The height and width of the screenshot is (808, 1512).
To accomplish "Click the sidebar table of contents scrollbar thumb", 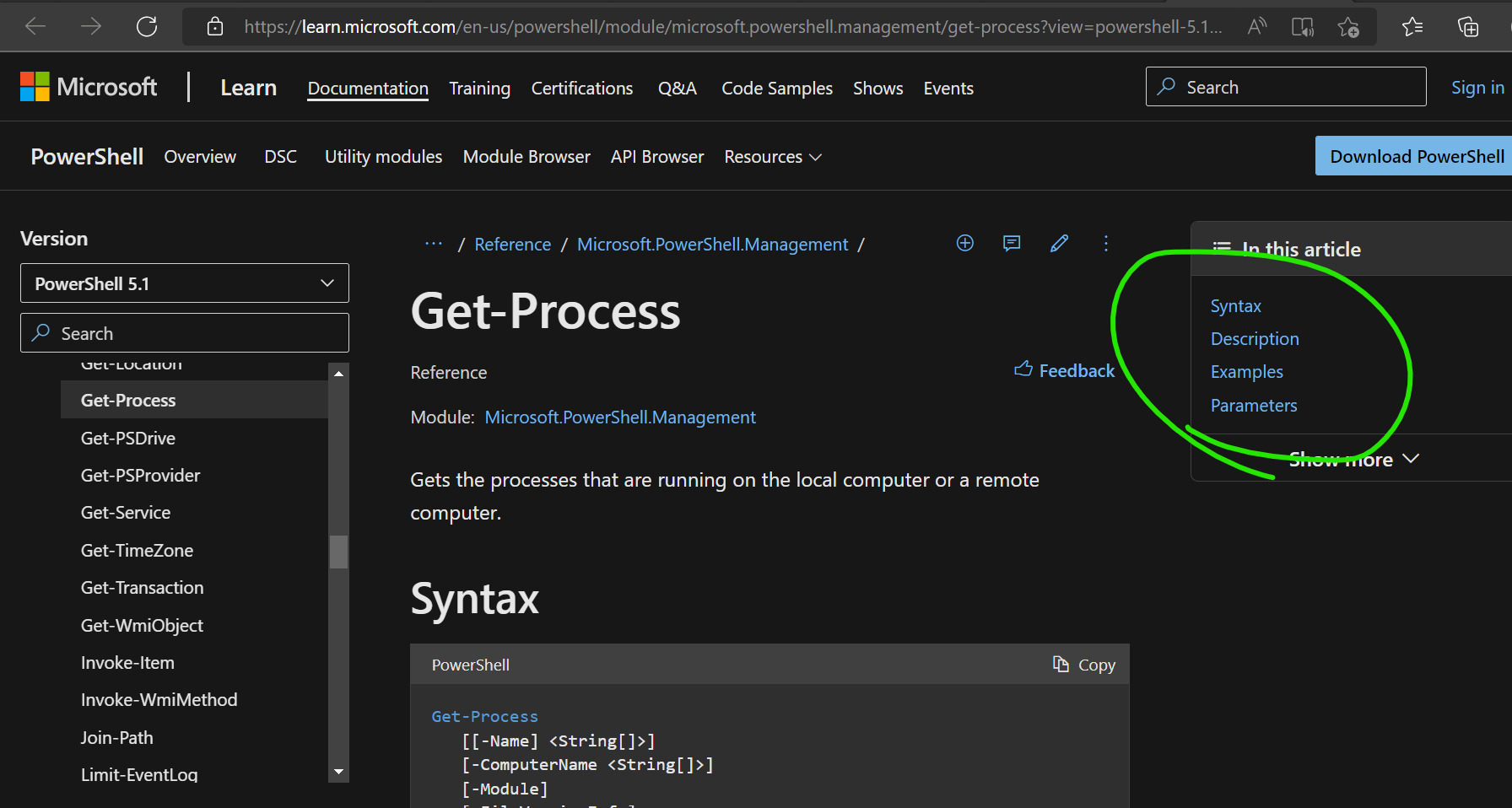I will point(338,552).
